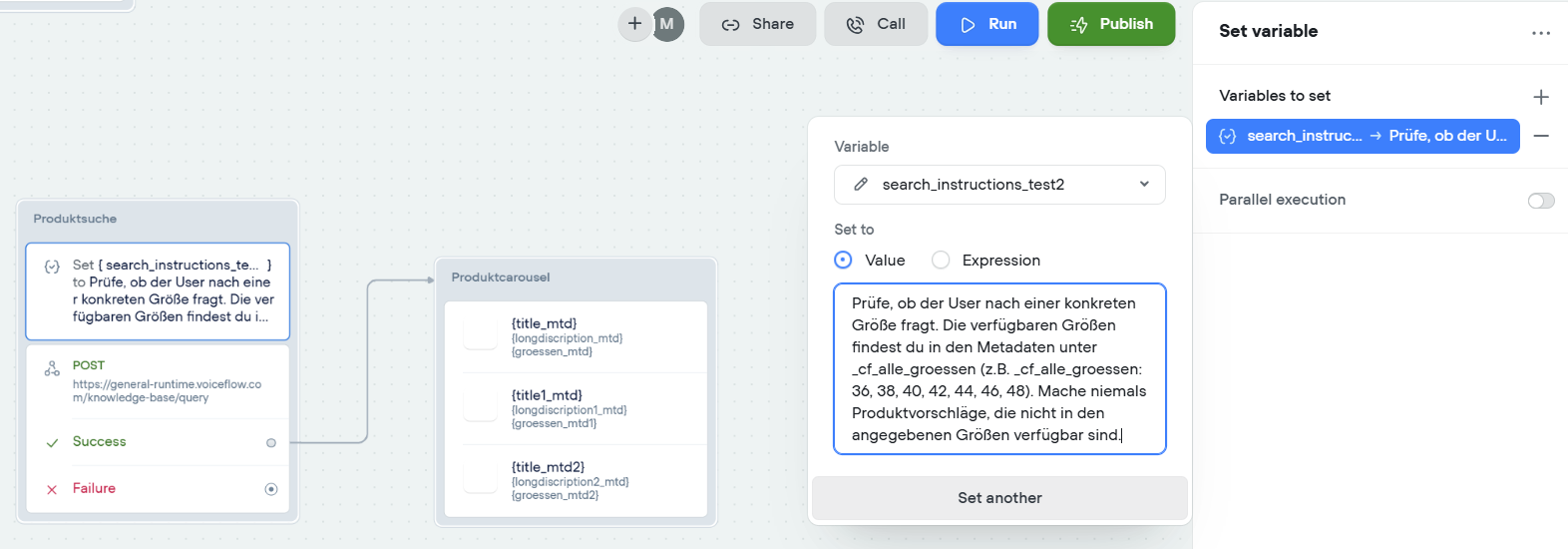This screenshot has width=1568, height=549.
Task: Add a new variable with plus icon
Action: coord(1541,97)
